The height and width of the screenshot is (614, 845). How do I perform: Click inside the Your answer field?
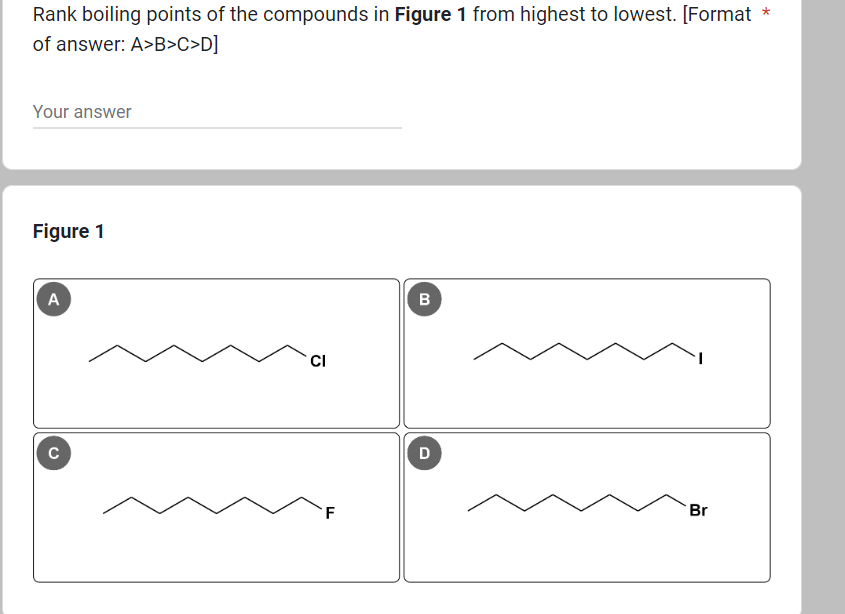[200, 111]
